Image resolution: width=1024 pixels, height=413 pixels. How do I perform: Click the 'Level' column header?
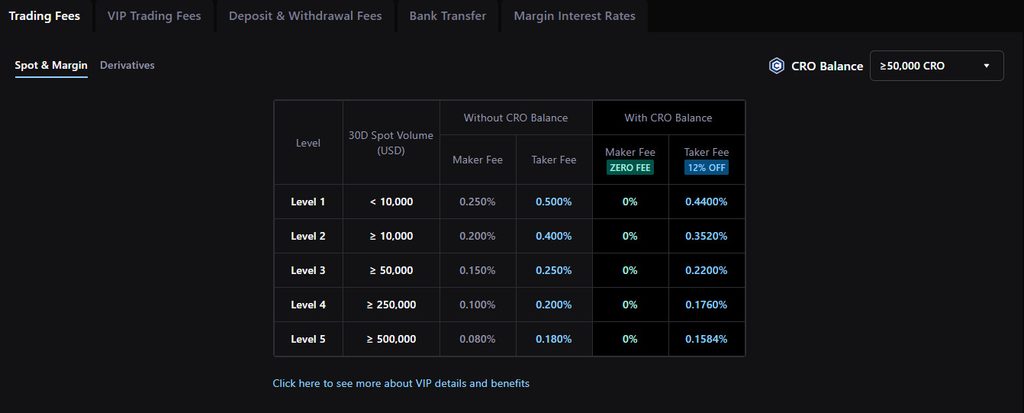308,142
